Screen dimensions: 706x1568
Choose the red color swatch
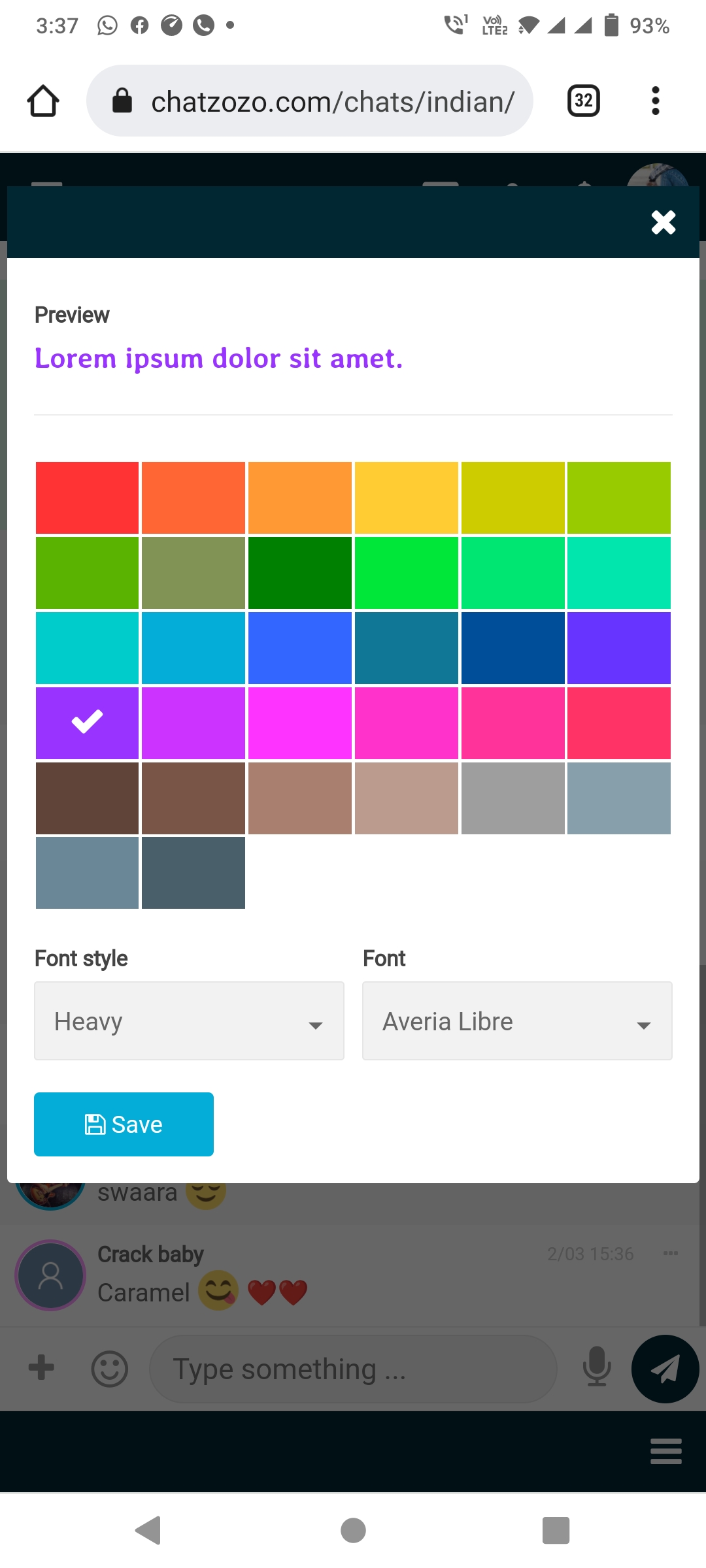pyautogui.click(x=87, y=497)
